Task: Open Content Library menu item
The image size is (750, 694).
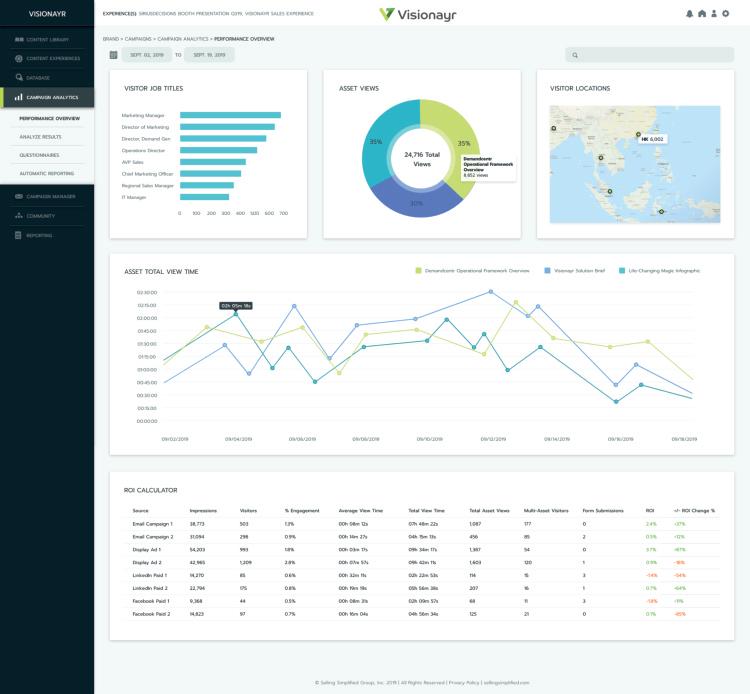Action: point(47,39)
